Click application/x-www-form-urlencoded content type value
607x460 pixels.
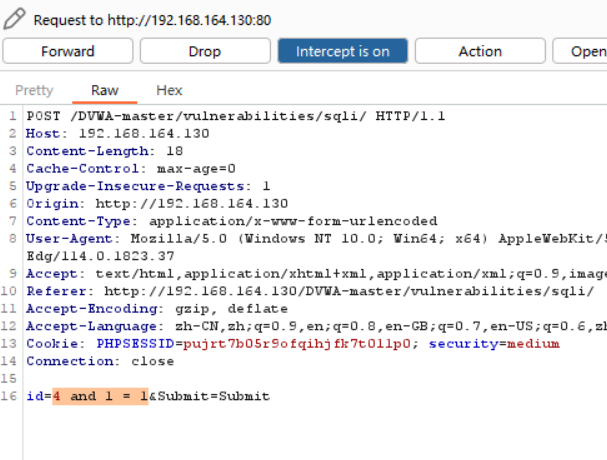[x=293, y=221]
